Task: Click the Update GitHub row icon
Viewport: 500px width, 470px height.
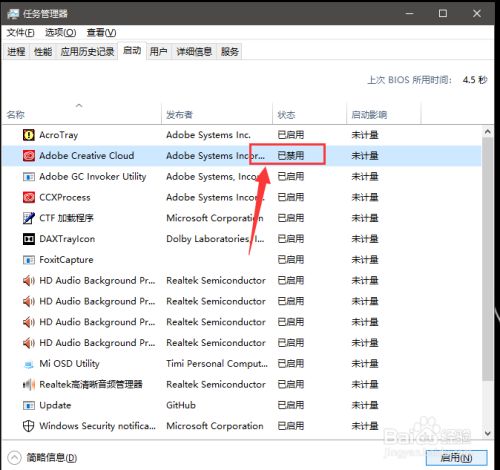Action: point(29,405)
